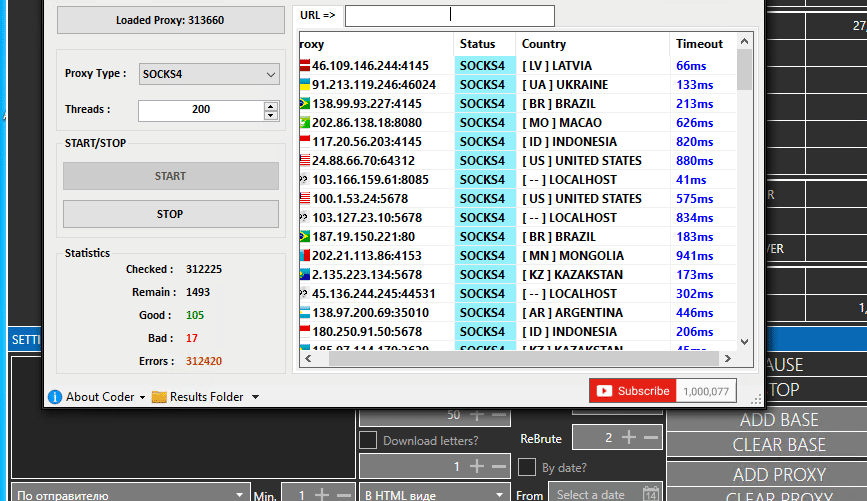Click the About Coder info icon

[x=55, y=397]
